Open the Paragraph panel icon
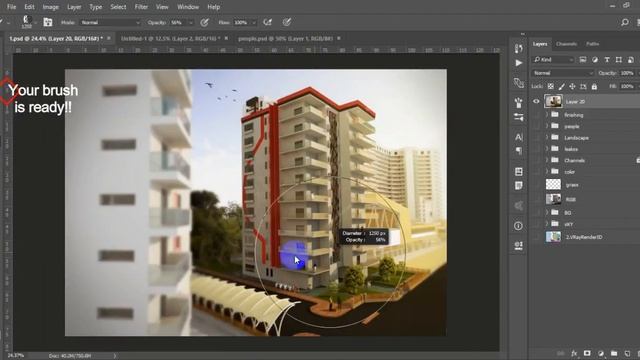Image resolution: width=640 pixels, height=360 pixels. point(518,151)
